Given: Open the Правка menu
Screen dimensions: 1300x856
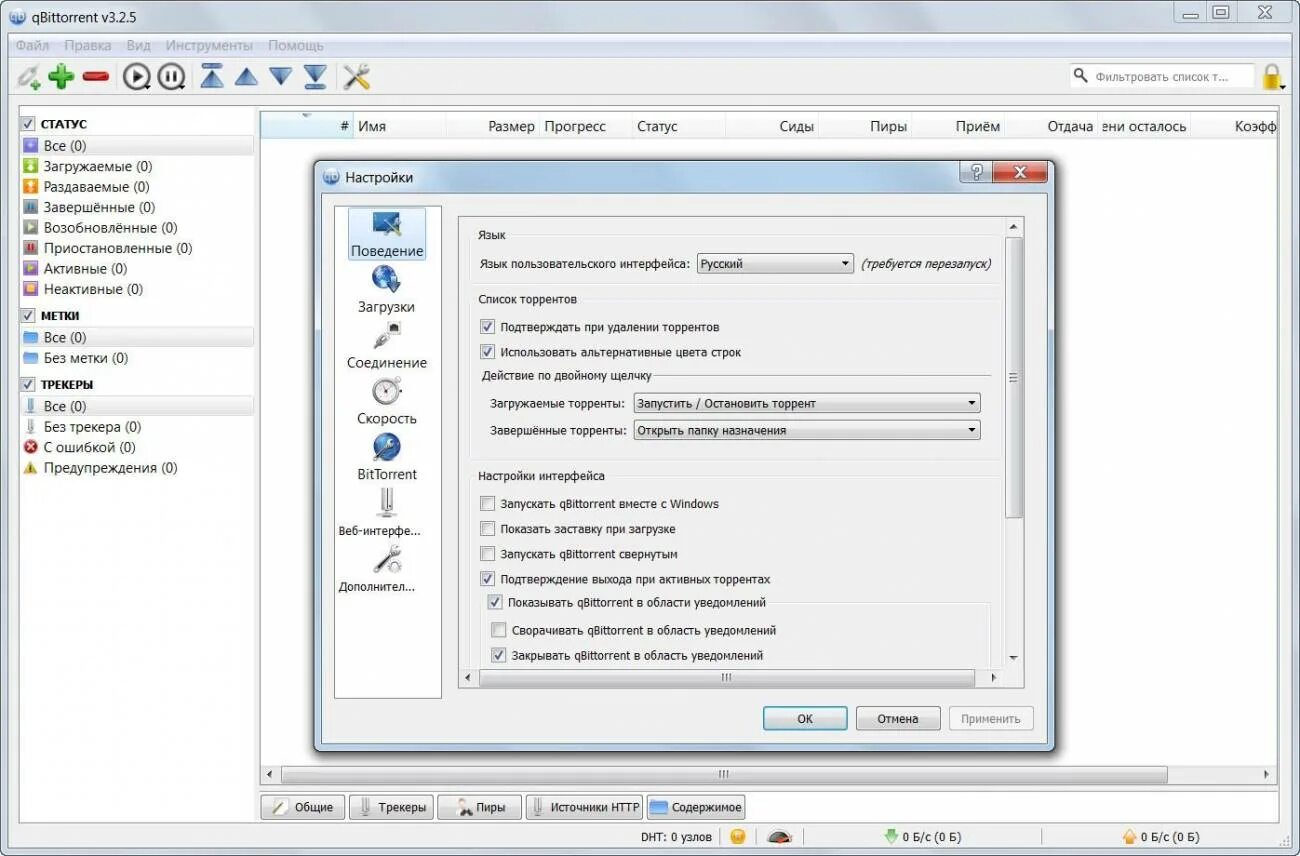Looking at the screenshot, I should coord(88,45).
